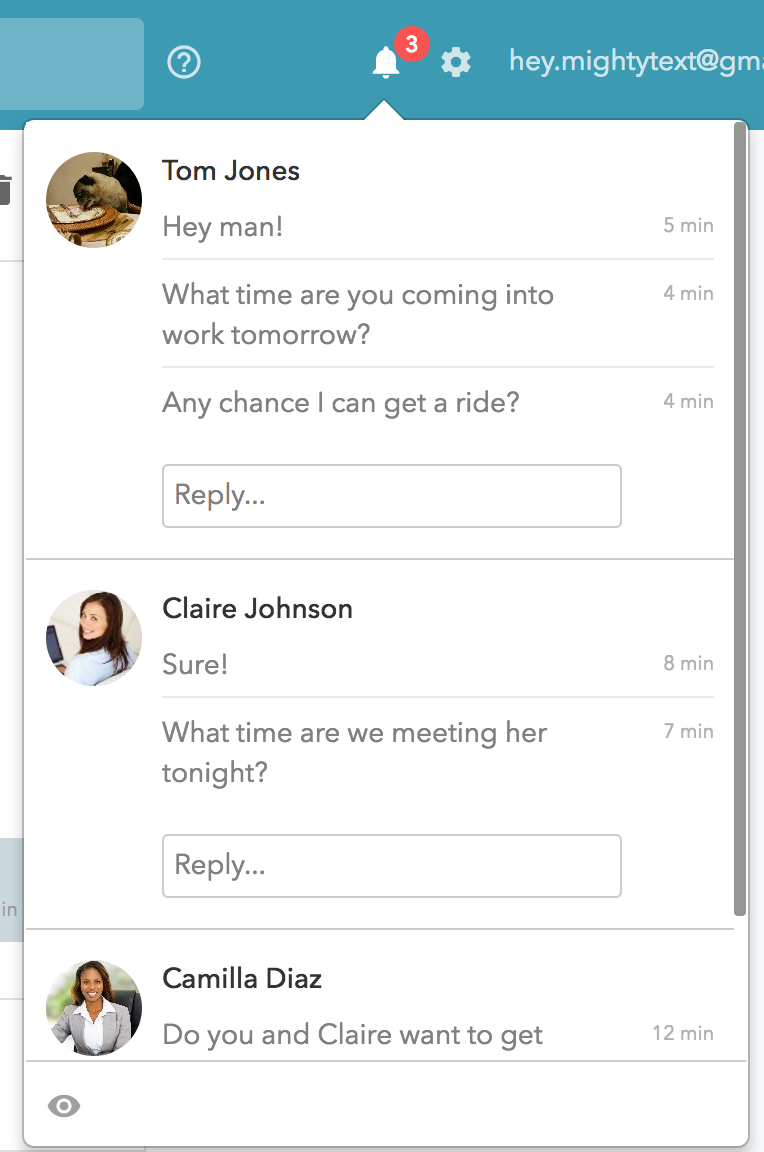Click Tom Jones's cat profile picture
The width and height of the screenshot is (764, 1152).
93,199
